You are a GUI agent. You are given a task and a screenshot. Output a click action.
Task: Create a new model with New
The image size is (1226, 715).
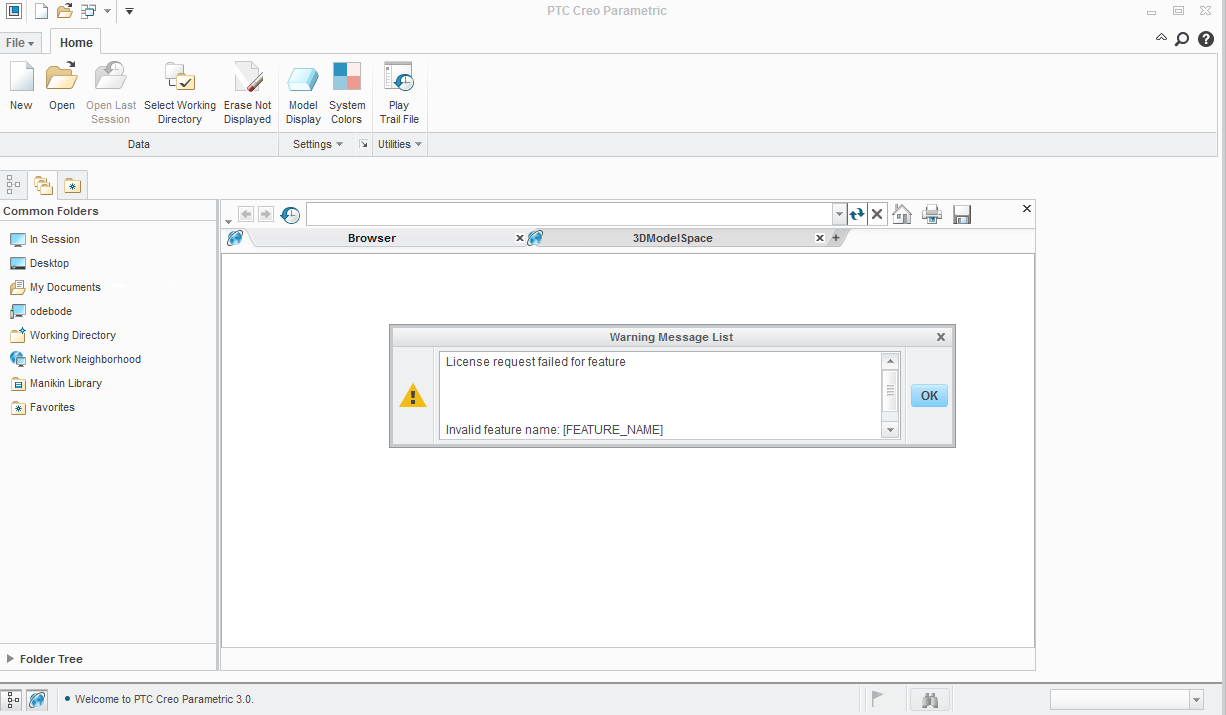point(21,87)
